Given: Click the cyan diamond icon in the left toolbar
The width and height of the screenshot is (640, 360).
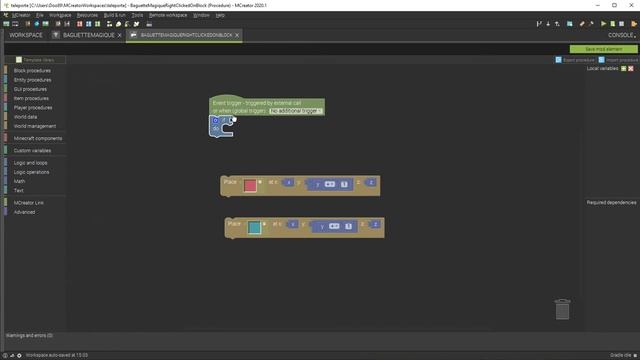Looking at the screenshot, I should click(x=36, y=24).
